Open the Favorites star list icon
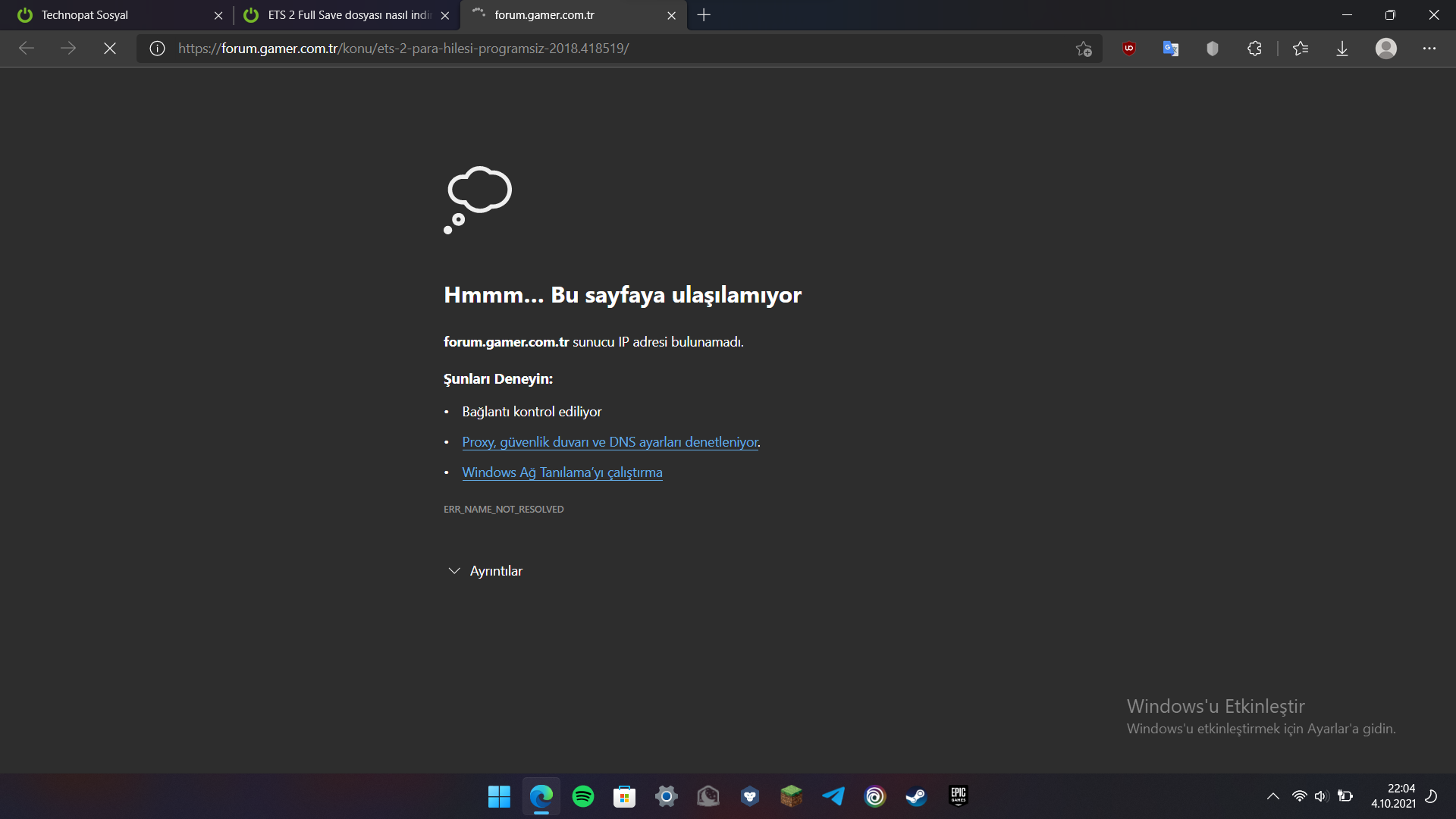The height and width of the screenshot is (819, 1456). coord(1301,49)
